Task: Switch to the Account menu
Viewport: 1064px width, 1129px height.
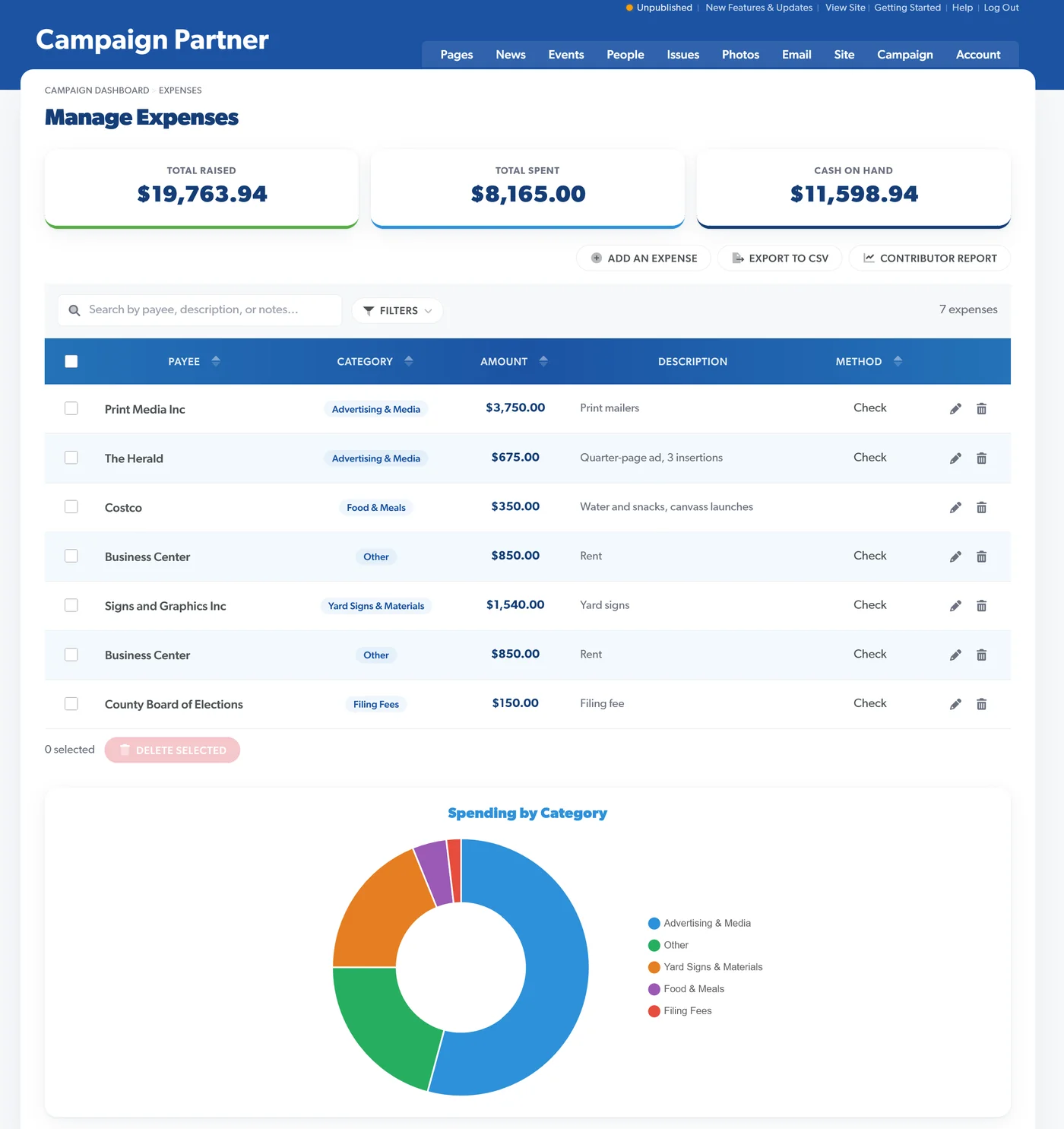Action: click(978, 55)
